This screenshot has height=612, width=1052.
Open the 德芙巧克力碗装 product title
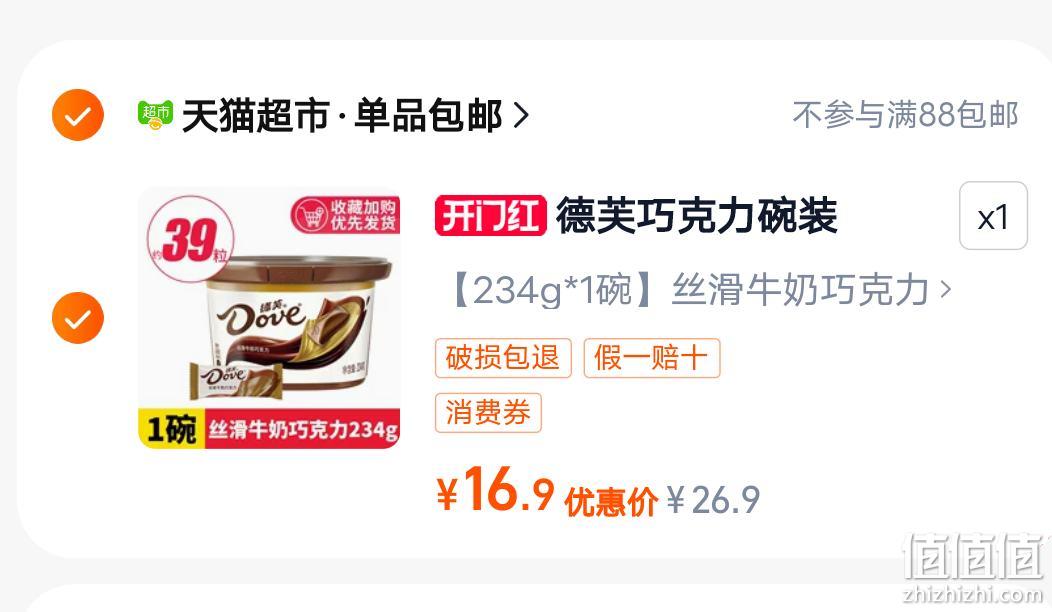click(696, 216)
